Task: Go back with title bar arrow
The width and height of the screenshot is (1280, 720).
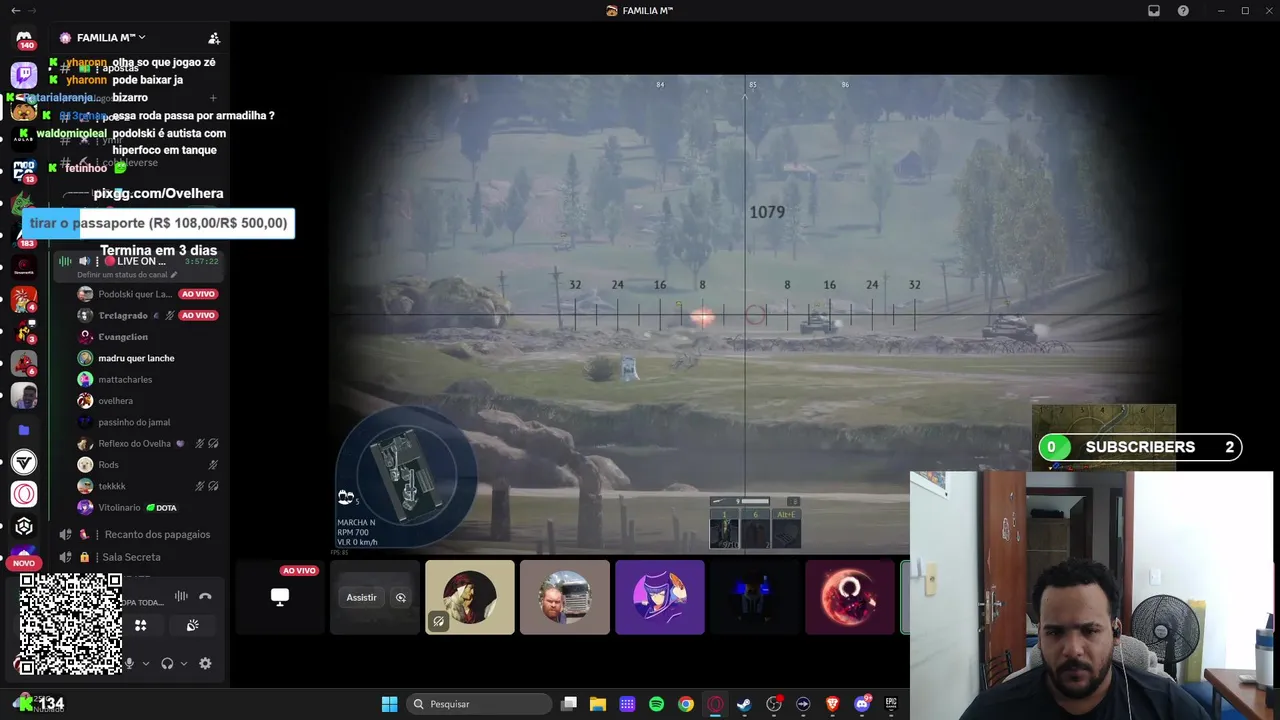Action: pos(15,10)
